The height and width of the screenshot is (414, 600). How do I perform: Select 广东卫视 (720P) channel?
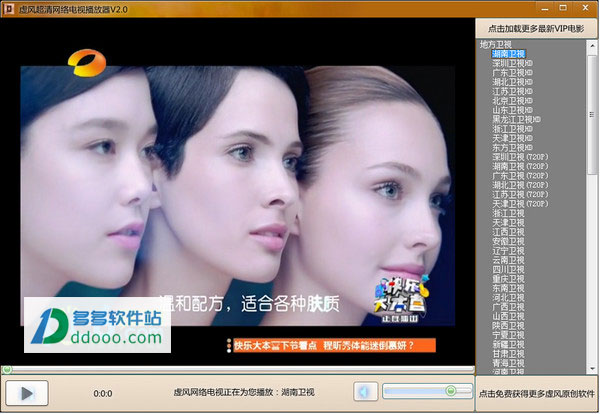click(x=520, y=176)
